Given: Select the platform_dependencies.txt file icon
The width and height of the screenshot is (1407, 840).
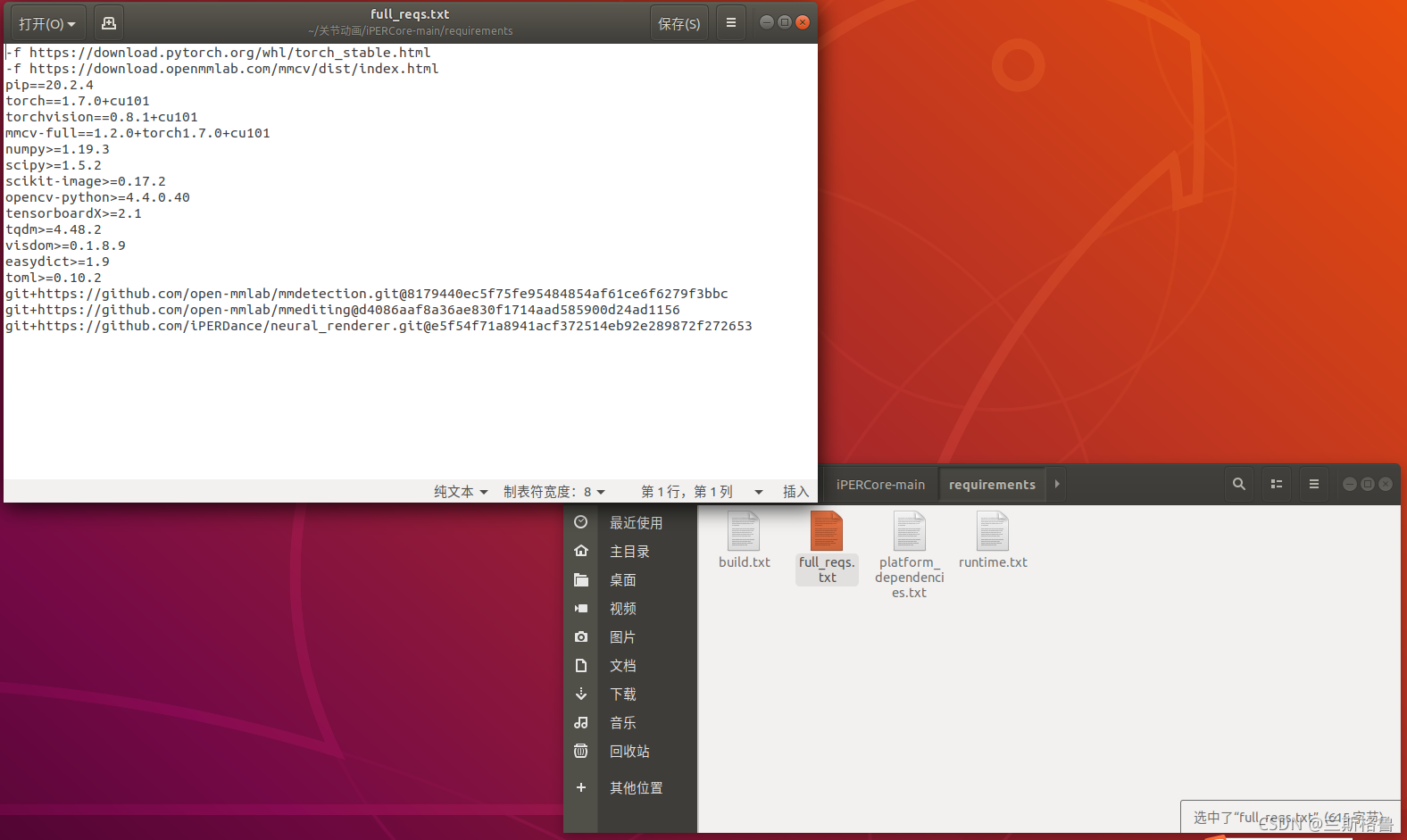Looking at the screenshot, I should click(910, 530).
